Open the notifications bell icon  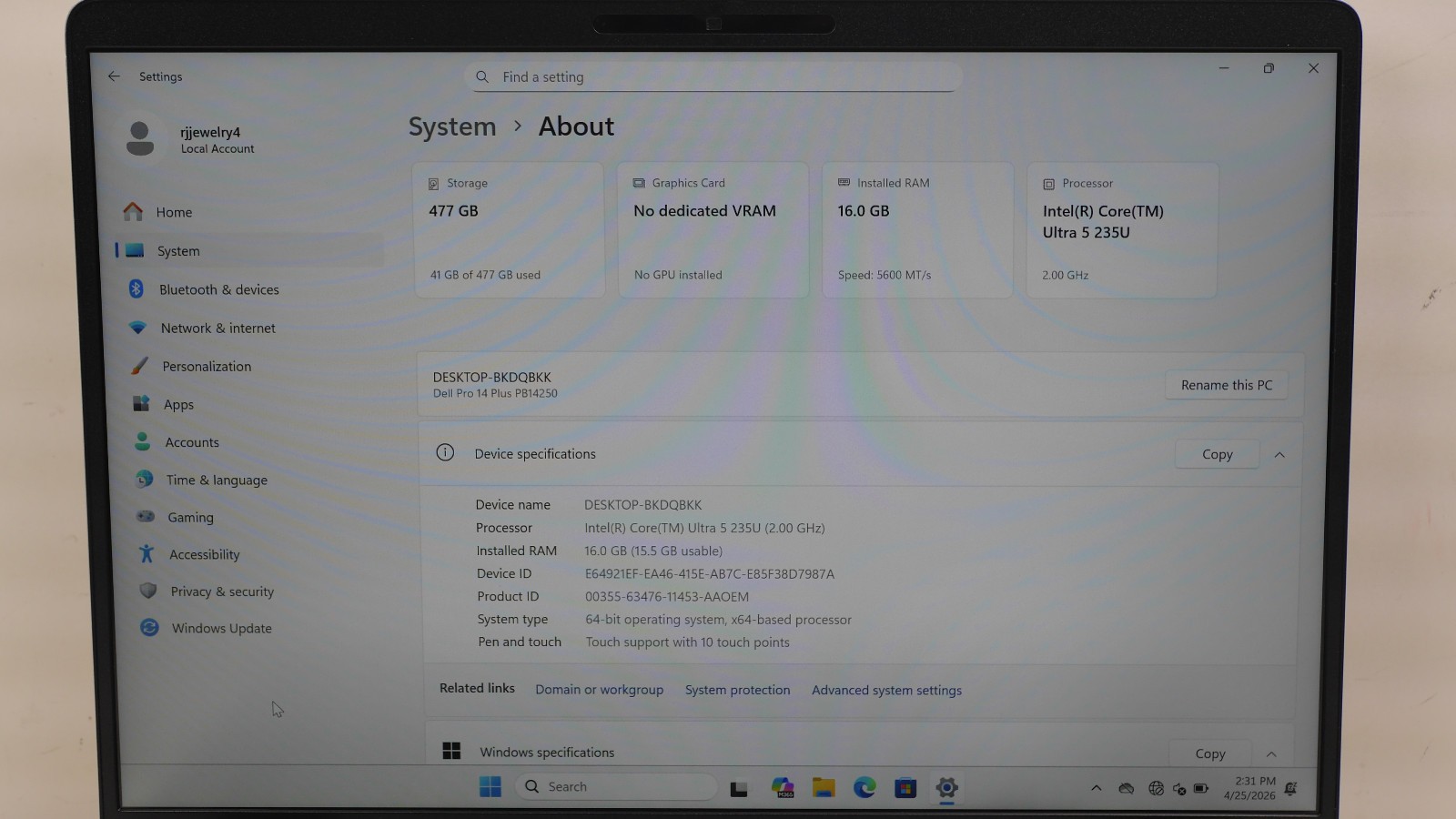(1291, 788)
